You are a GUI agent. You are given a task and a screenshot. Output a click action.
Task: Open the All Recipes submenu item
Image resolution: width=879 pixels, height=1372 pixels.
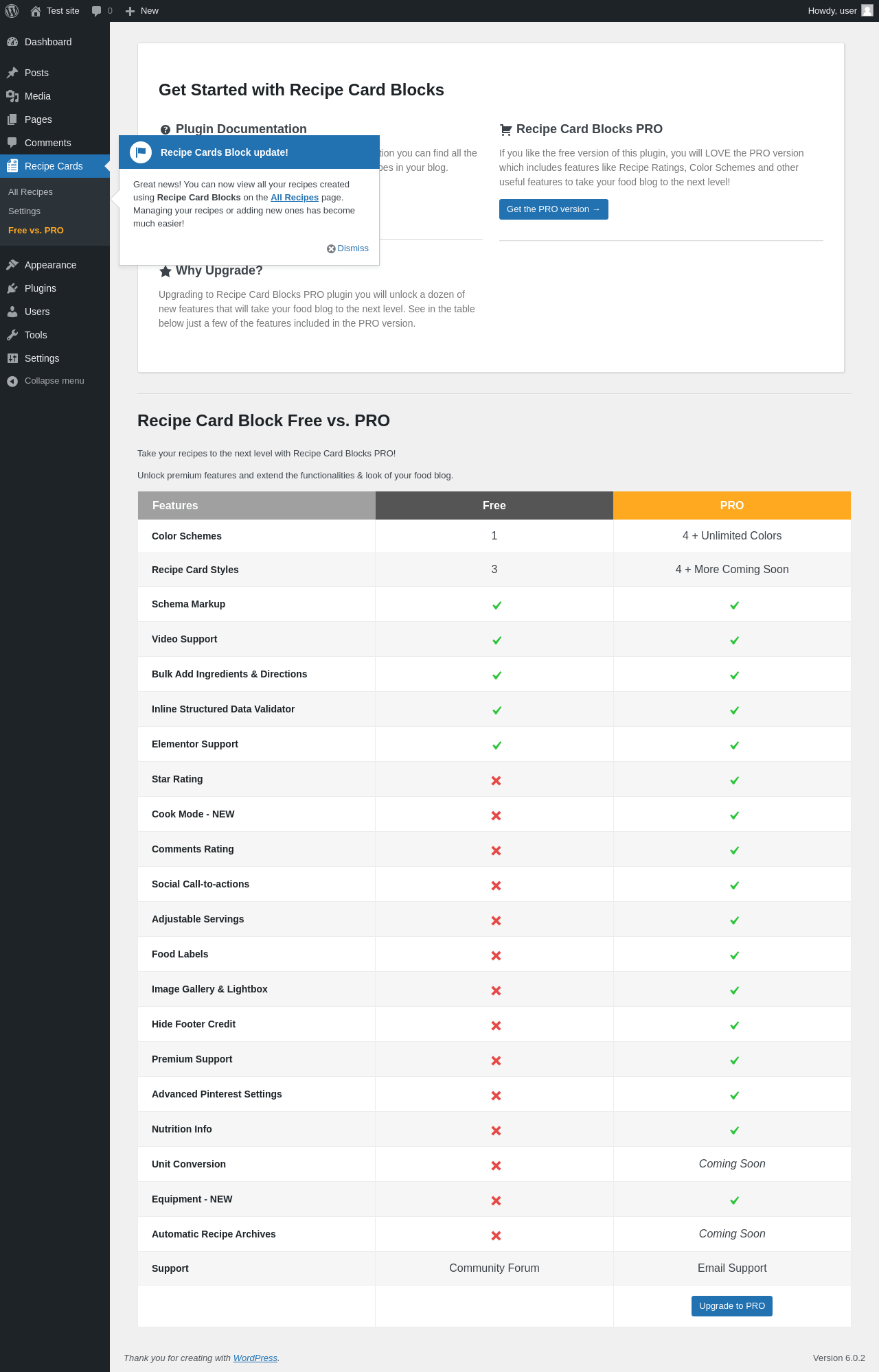(x=30, y=192)
